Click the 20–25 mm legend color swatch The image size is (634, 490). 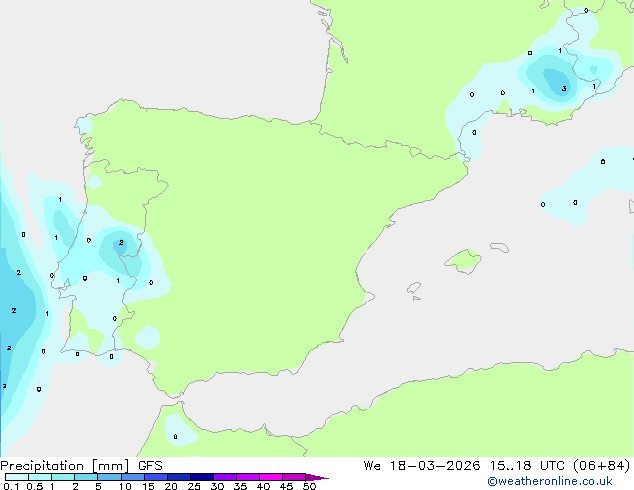pyautogui.click(x=179, y=477)
